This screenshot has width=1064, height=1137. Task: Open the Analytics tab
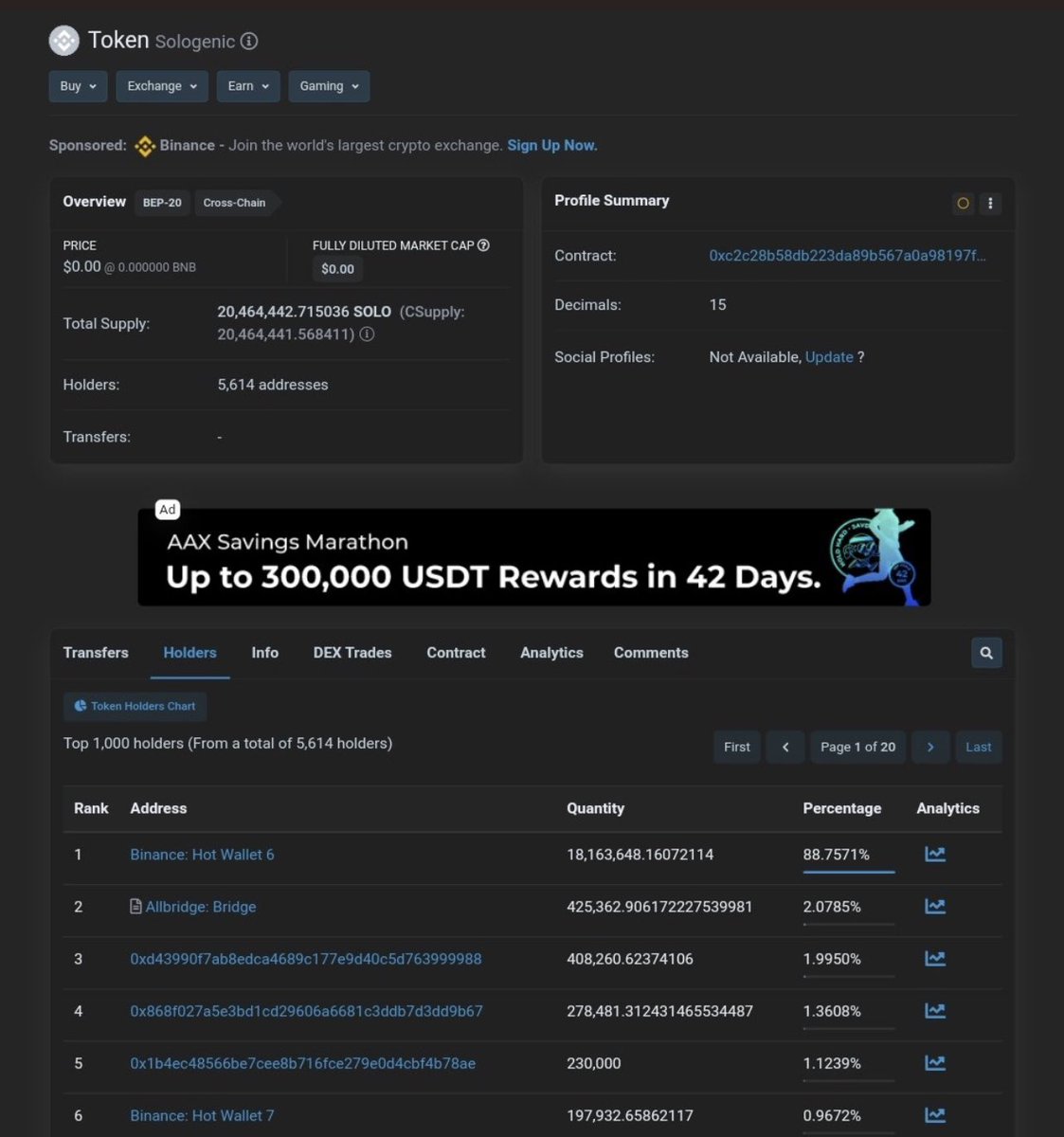(551, 653)
